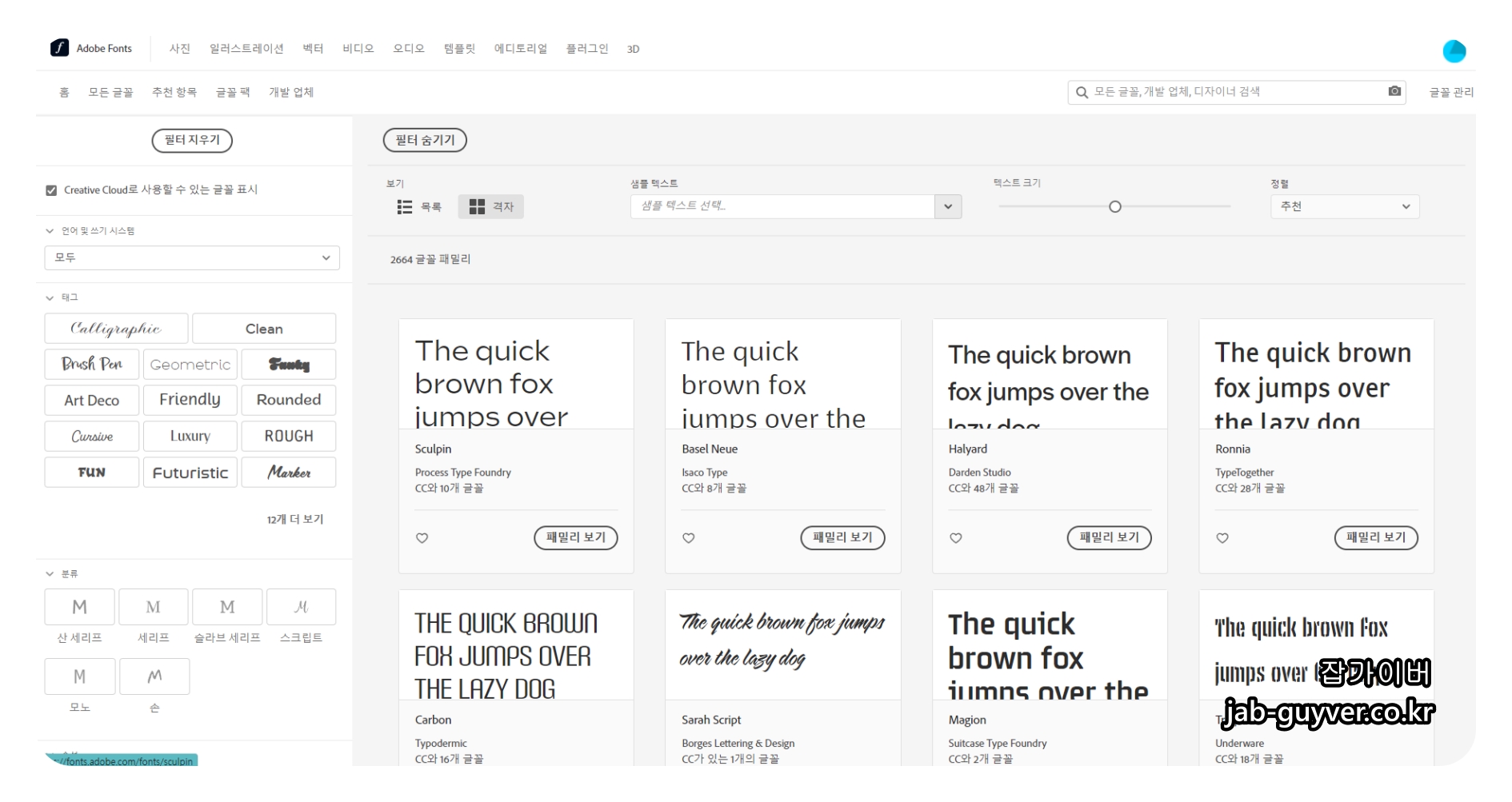Screen dimensions: 1512x802
Task: Select the serif (세리프) classification icon
Action: click(154, 607)
